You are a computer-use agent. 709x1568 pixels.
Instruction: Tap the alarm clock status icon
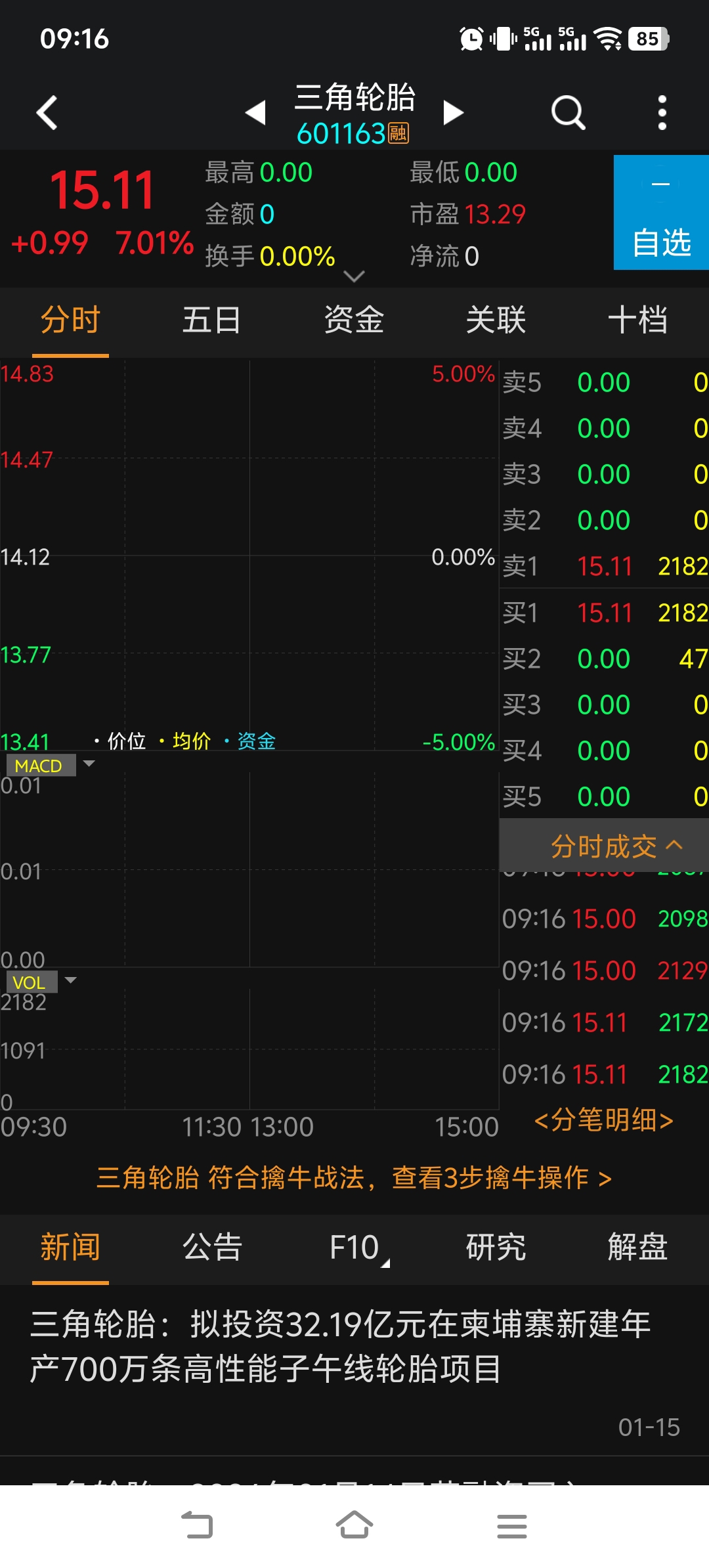click(x=471, y=39)
